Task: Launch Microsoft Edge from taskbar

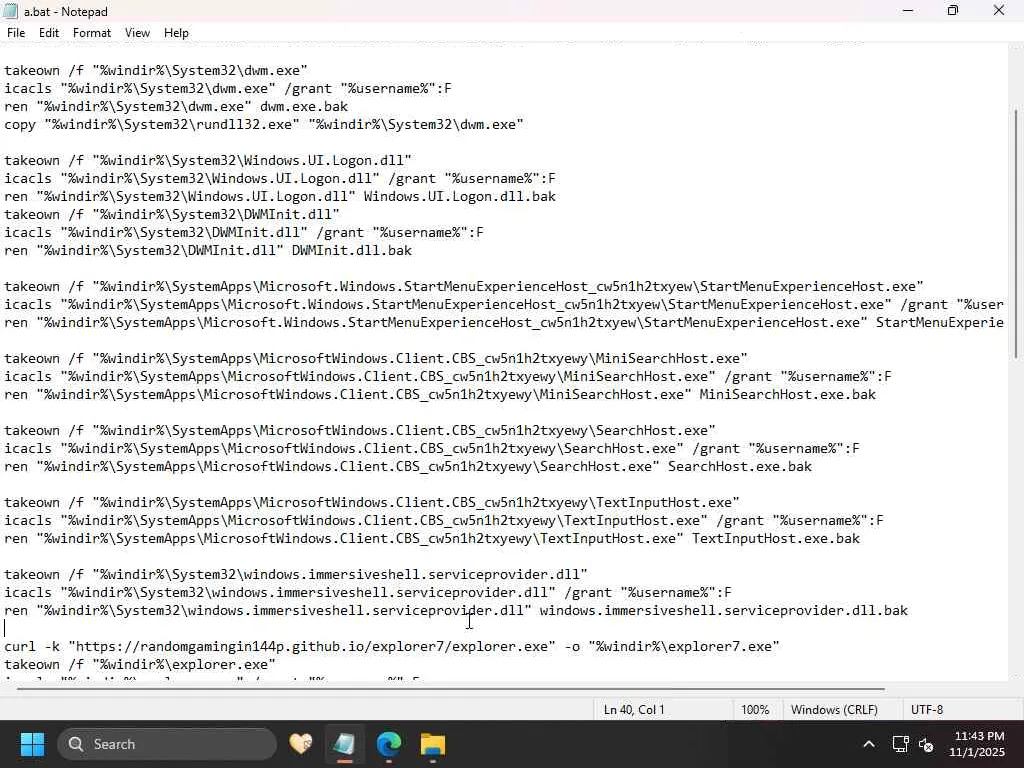Action: (x=389, y=744)
